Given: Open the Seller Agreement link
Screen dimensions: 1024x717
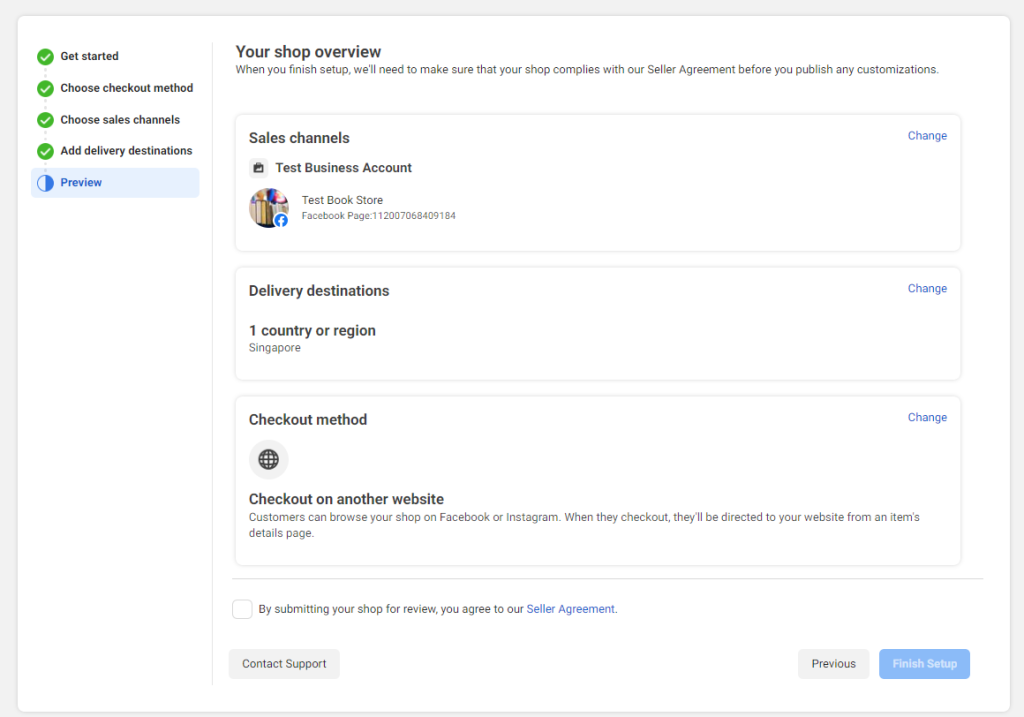Looking at the screenshot, I should pos(570,608).
